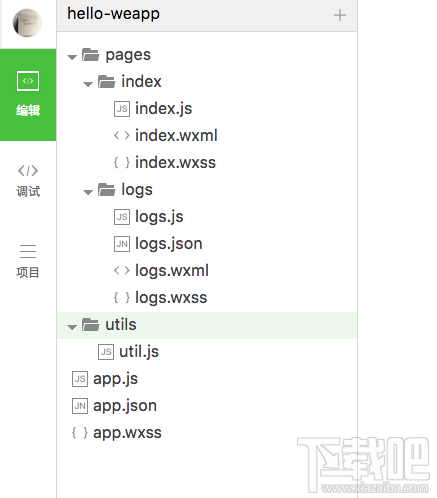Collapse the index folder arrow

[88, 84]
